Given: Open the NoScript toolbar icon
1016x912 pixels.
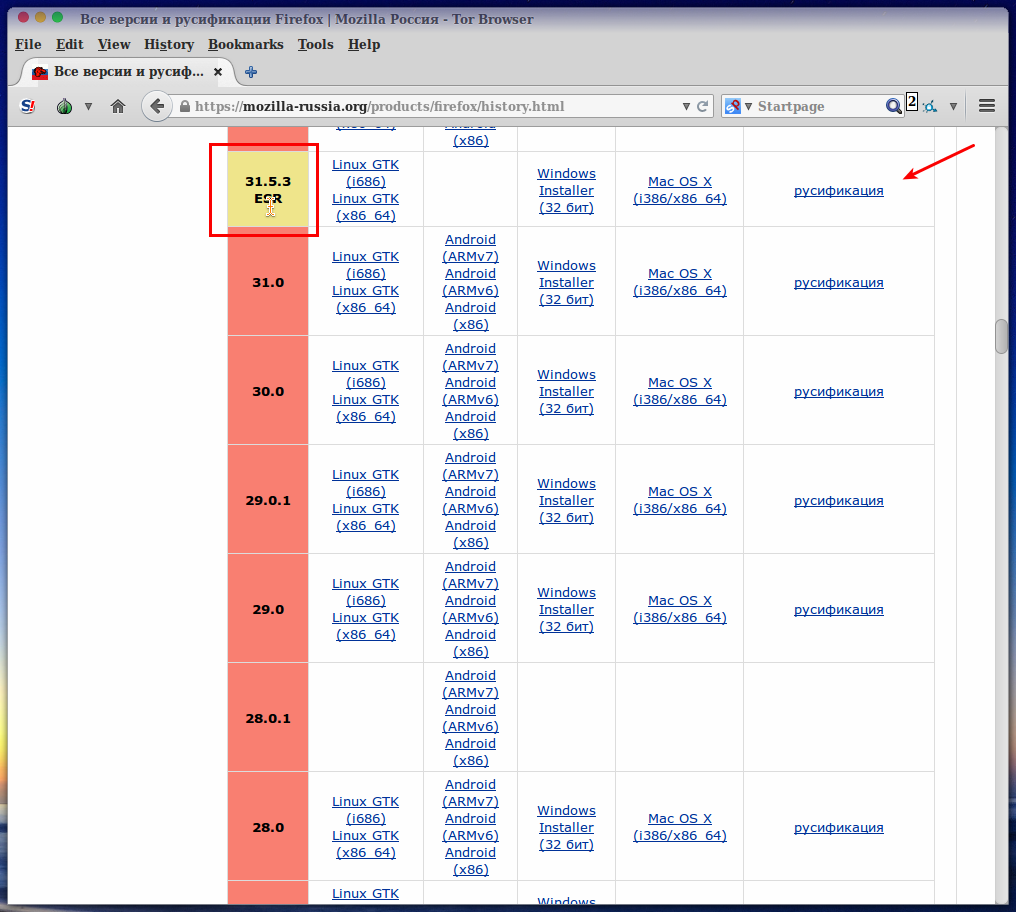Looking at the screenshot, I should pos(28,106).
